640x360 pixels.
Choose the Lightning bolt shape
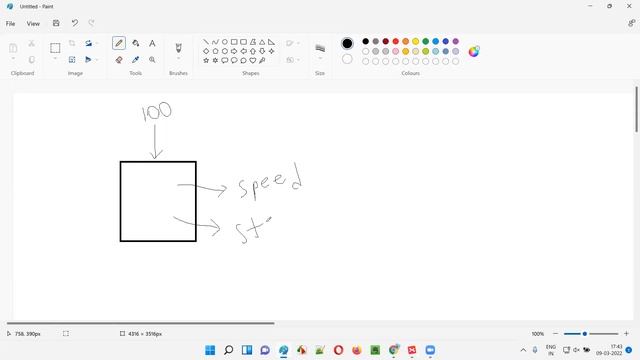click(x=262, y=60)
